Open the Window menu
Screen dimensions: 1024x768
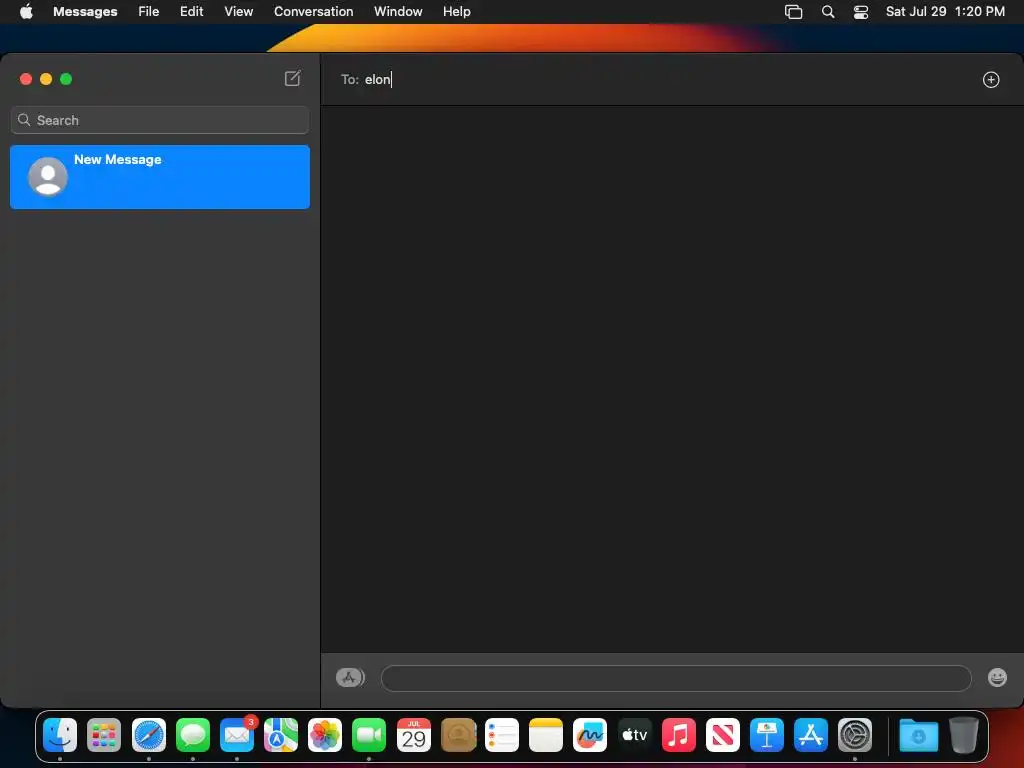pyautogui.click(x=398, y=12)
